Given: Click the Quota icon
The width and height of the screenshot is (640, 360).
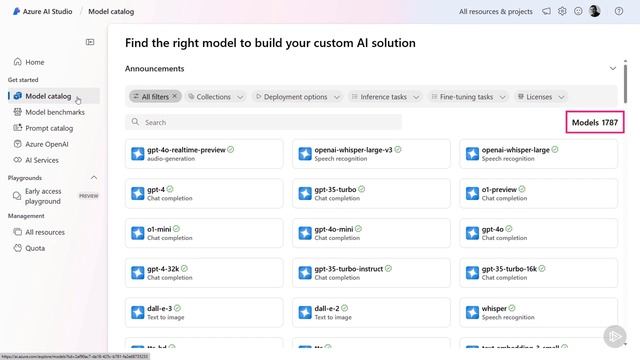Looking at the screenshot, I should (x=18, y=248).
